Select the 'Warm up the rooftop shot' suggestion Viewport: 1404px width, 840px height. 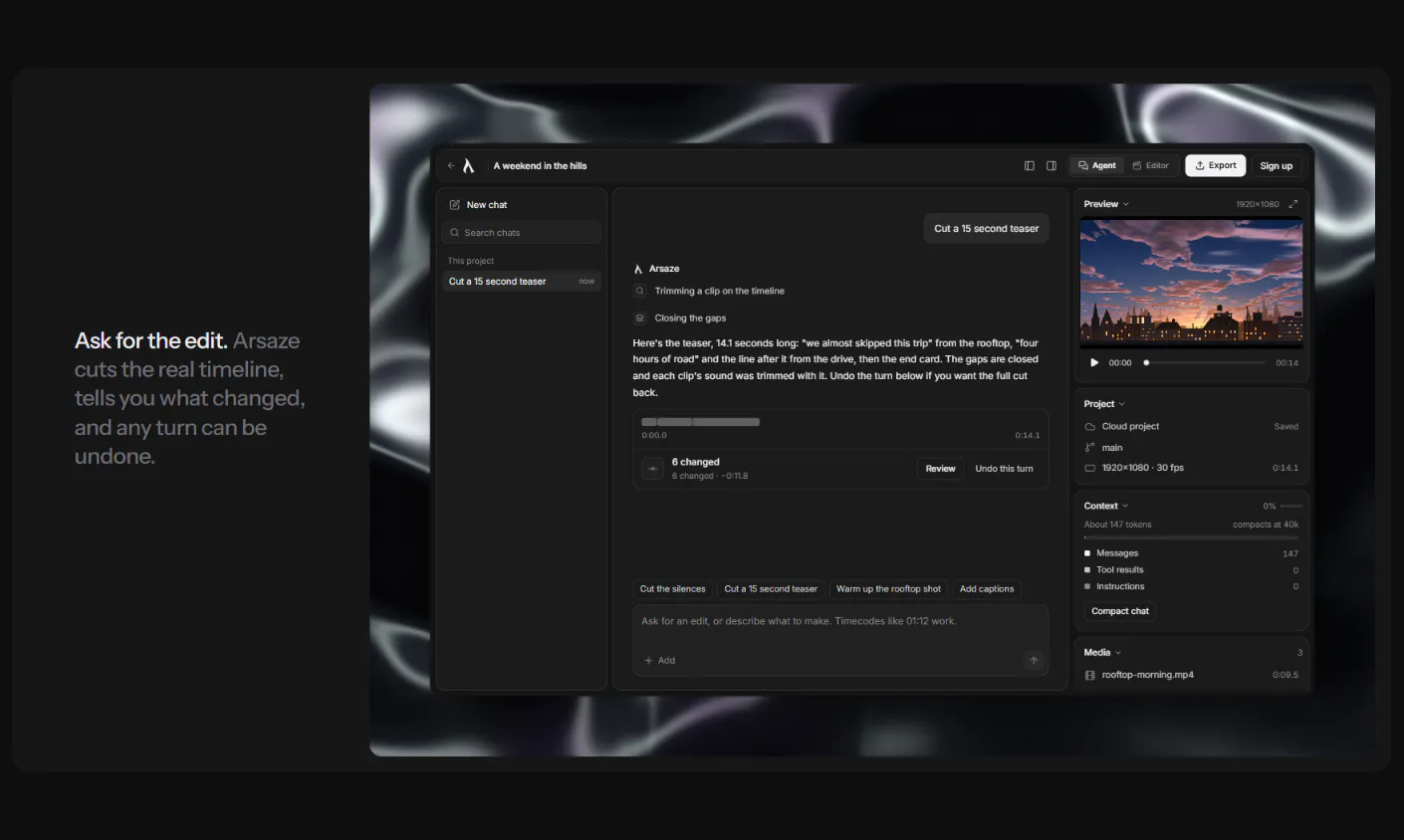pos(888,589)
